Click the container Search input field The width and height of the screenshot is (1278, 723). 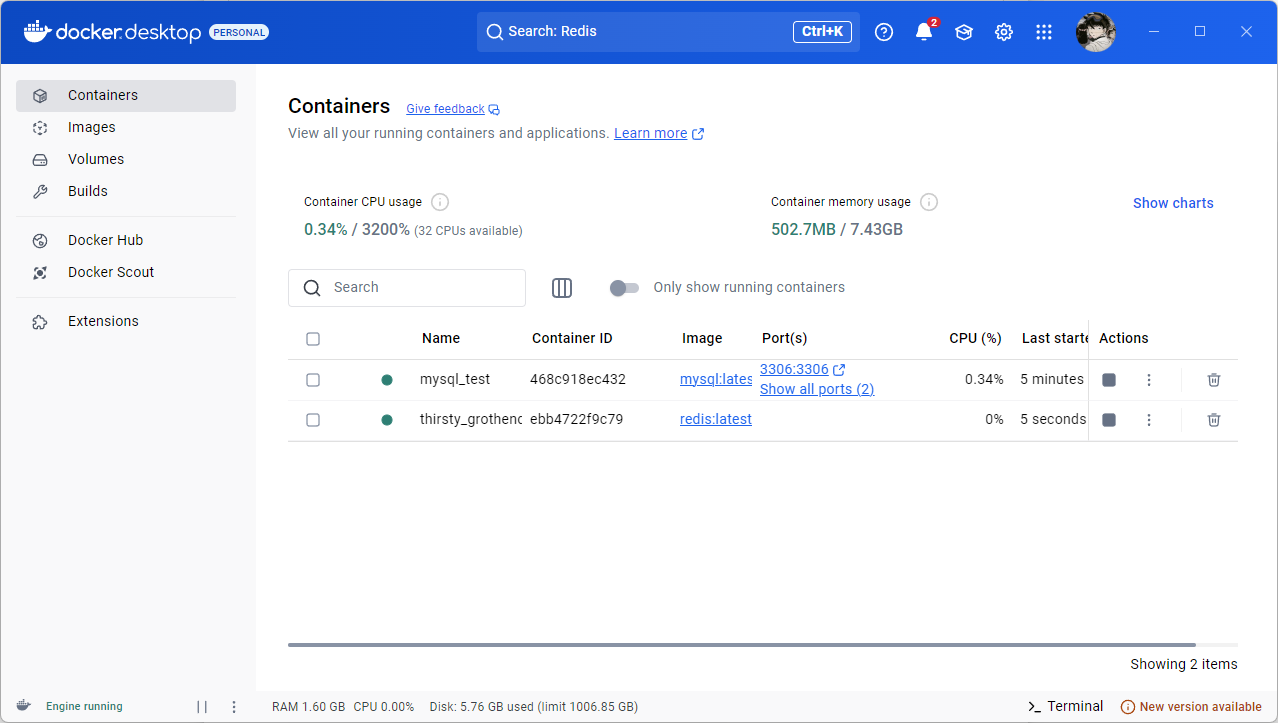[x=420, y=288]
